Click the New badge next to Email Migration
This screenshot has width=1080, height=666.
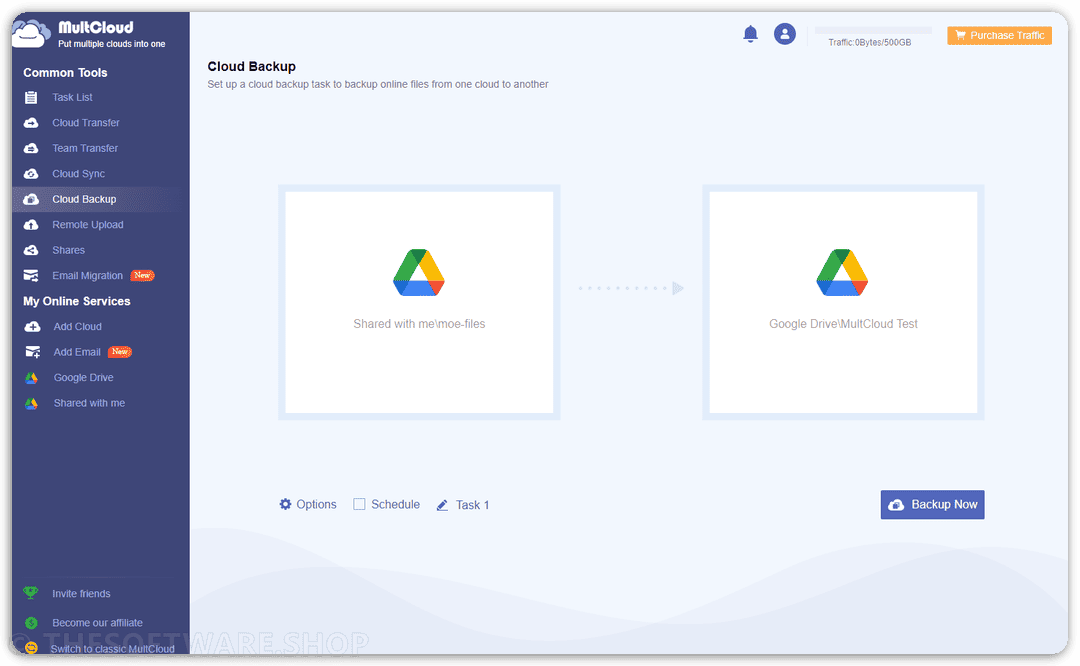pos(143,275)
